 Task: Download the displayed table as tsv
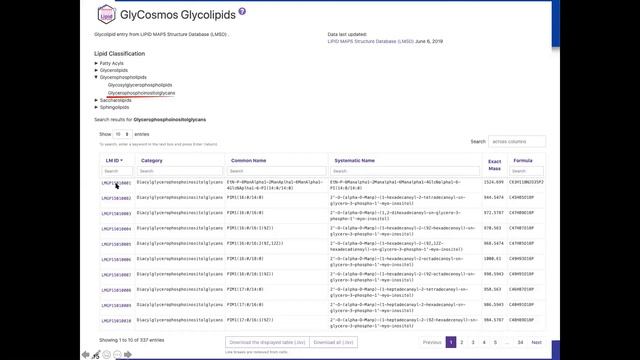pos(267,342)
